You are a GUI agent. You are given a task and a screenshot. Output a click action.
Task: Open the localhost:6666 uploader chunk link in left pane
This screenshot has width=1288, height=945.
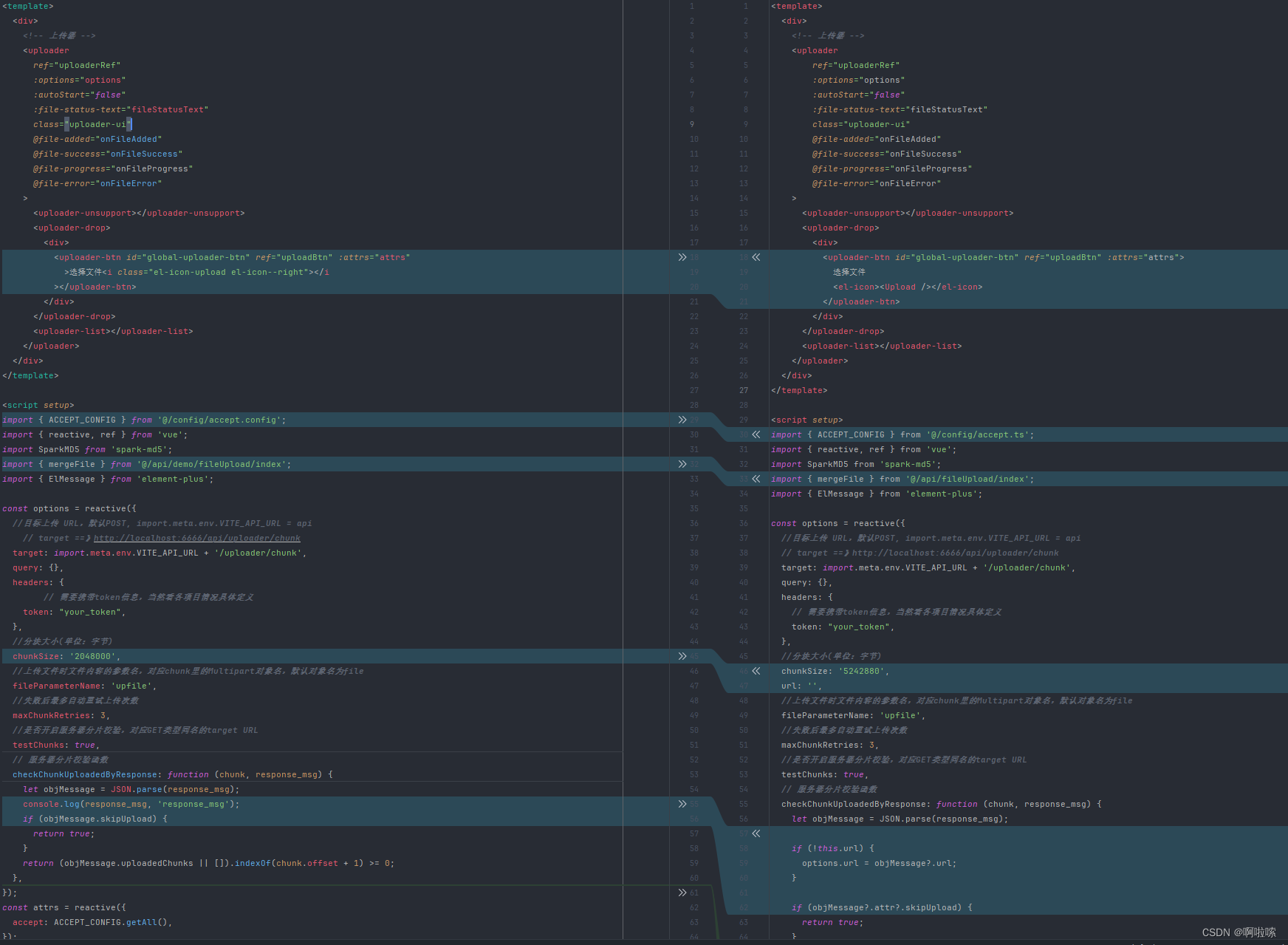196,538
